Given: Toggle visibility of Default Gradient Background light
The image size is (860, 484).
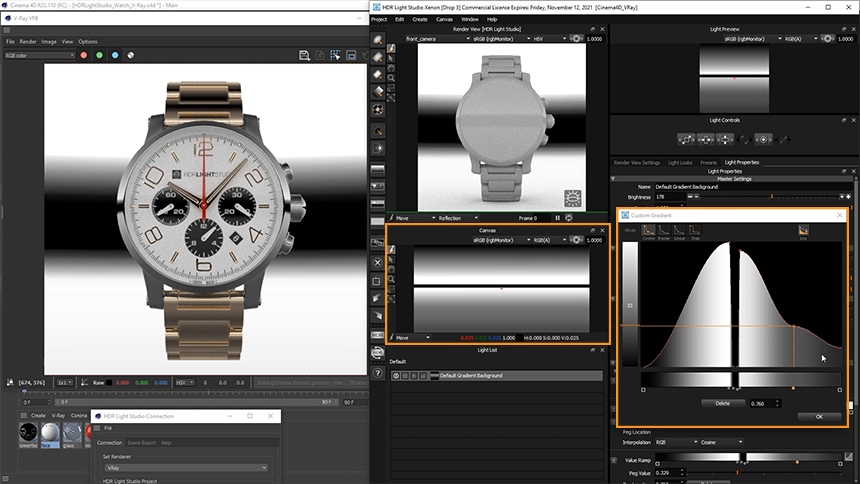Looking at the screenshot, I should click(396, 376).
